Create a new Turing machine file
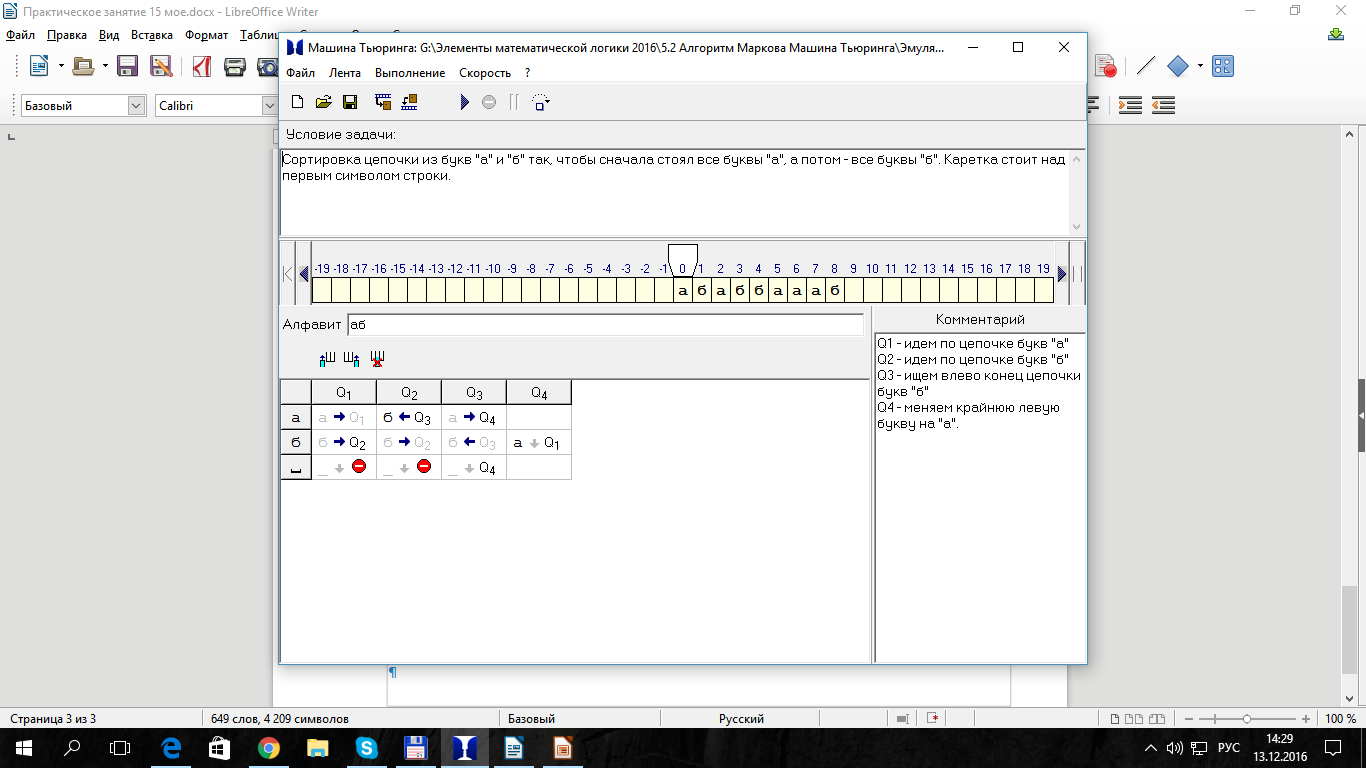This screenshot has width=1366, height=768. (x=297, y=102)
